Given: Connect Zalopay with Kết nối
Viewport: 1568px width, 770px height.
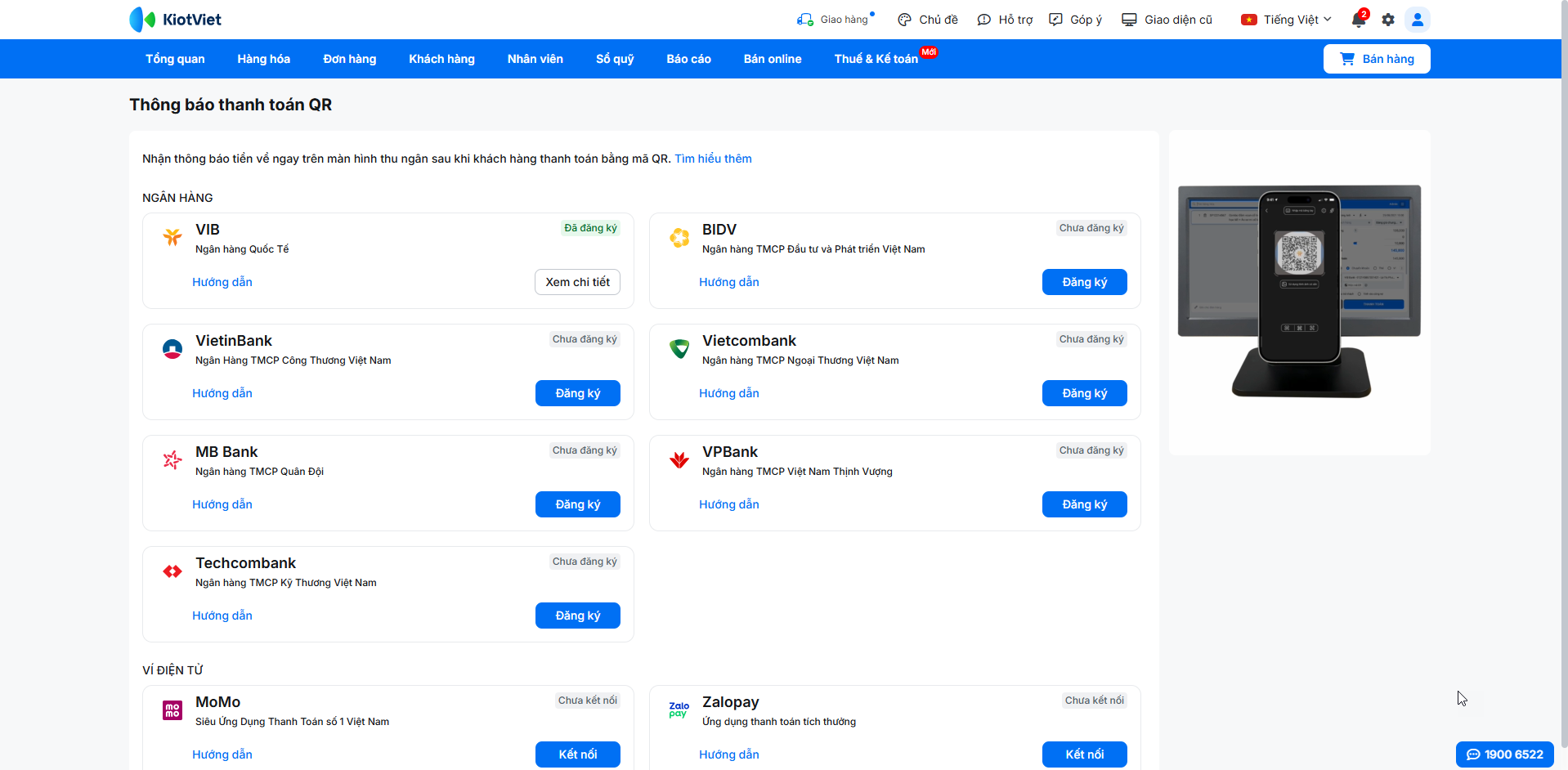Looking at the screenshot, I should coord(1085,754).
